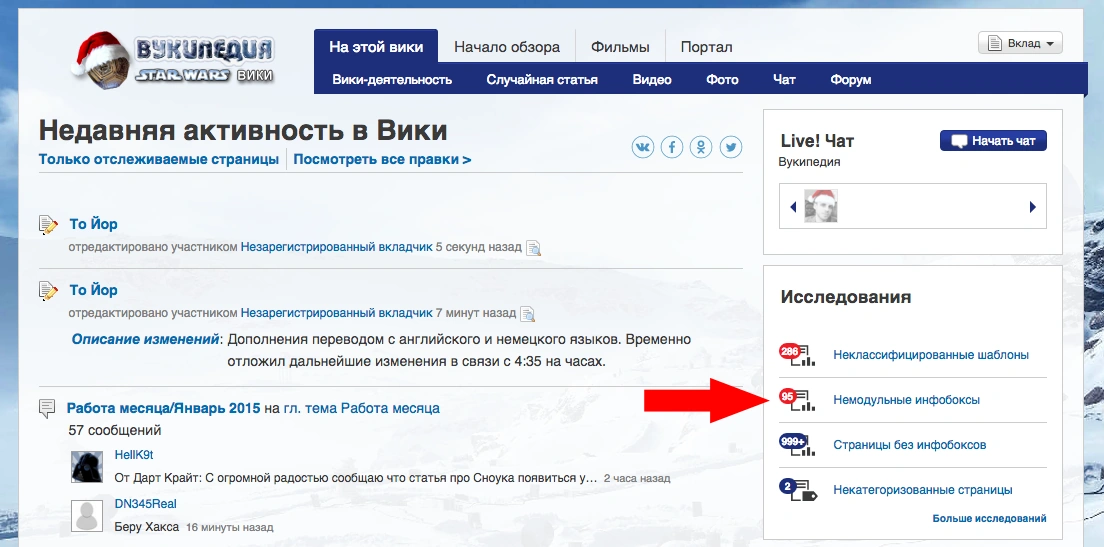Open second 'То Йор' article link

coord(93,290)
